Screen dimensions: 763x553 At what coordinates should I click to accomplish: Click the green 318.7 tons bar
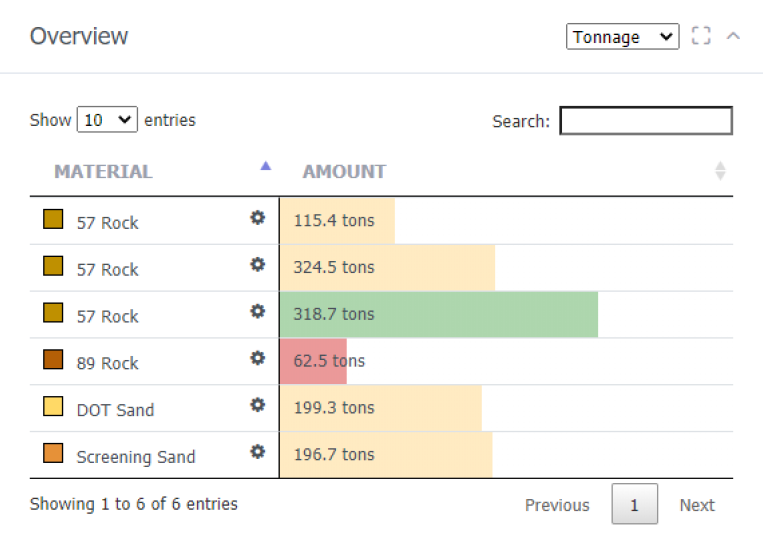[439, 314]
